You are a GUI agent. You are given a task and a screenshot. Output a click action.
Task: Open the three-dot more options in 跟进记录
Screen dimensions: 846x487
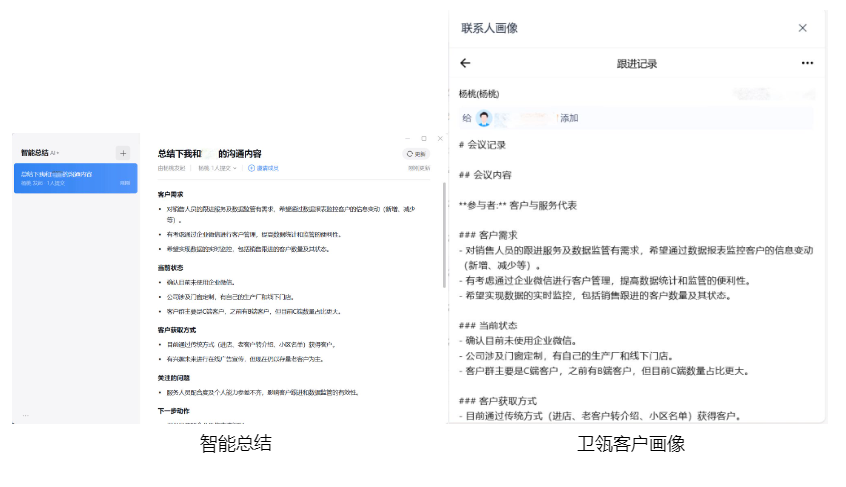(807, 63)
